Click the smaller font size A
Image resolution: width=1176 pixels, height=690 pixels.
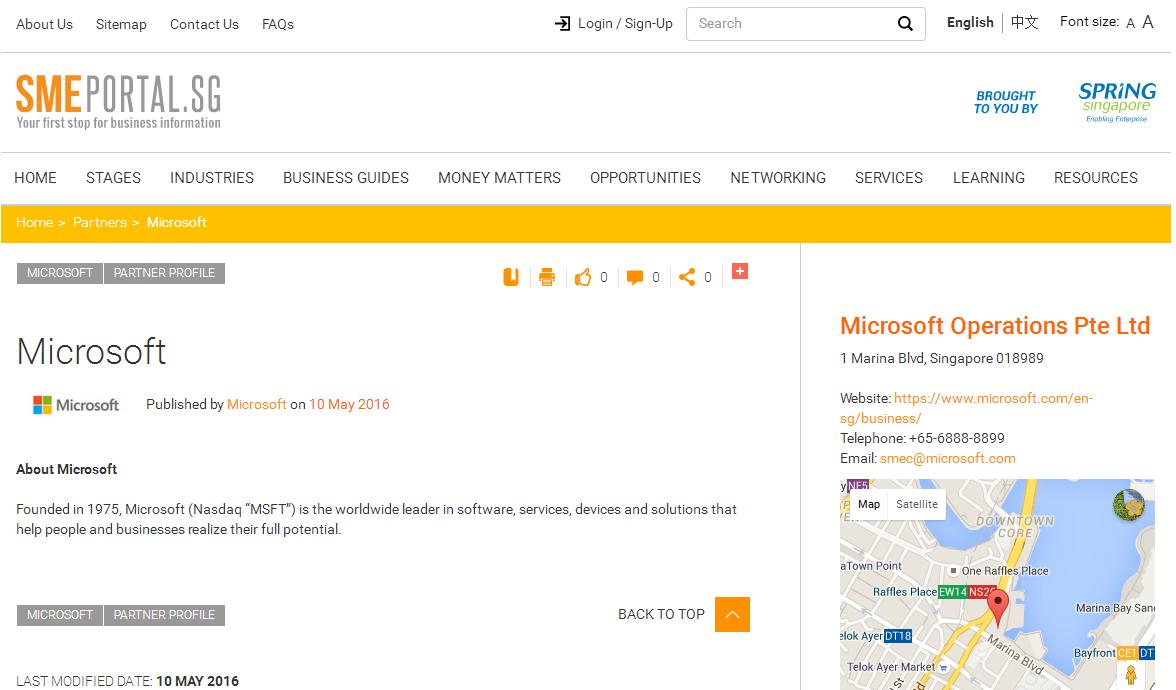pyautogui.click(x=1130, y=24)
